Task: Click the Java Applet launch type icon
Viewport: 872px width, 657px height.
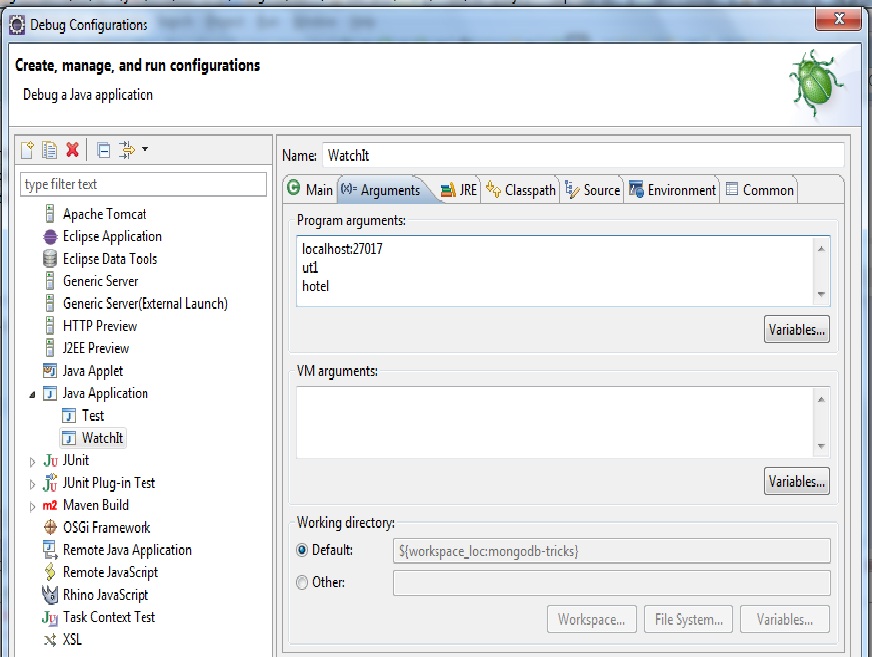Action: coord(51,371)
